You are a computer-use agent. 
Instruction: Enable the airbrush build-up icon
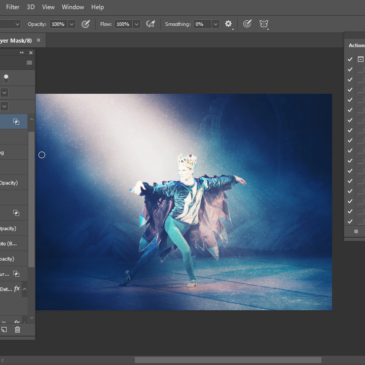tap(151, 24)
